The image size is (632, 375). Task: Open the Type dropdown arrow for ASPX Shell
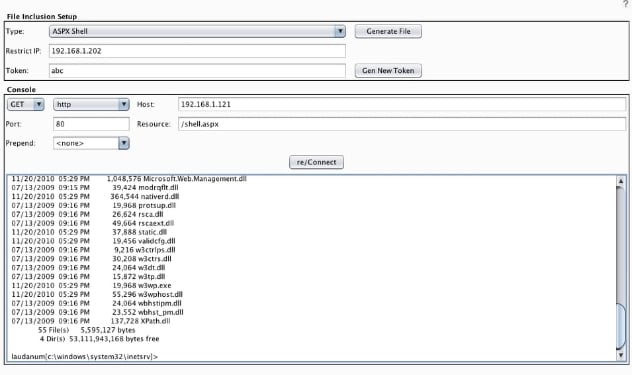340,31
